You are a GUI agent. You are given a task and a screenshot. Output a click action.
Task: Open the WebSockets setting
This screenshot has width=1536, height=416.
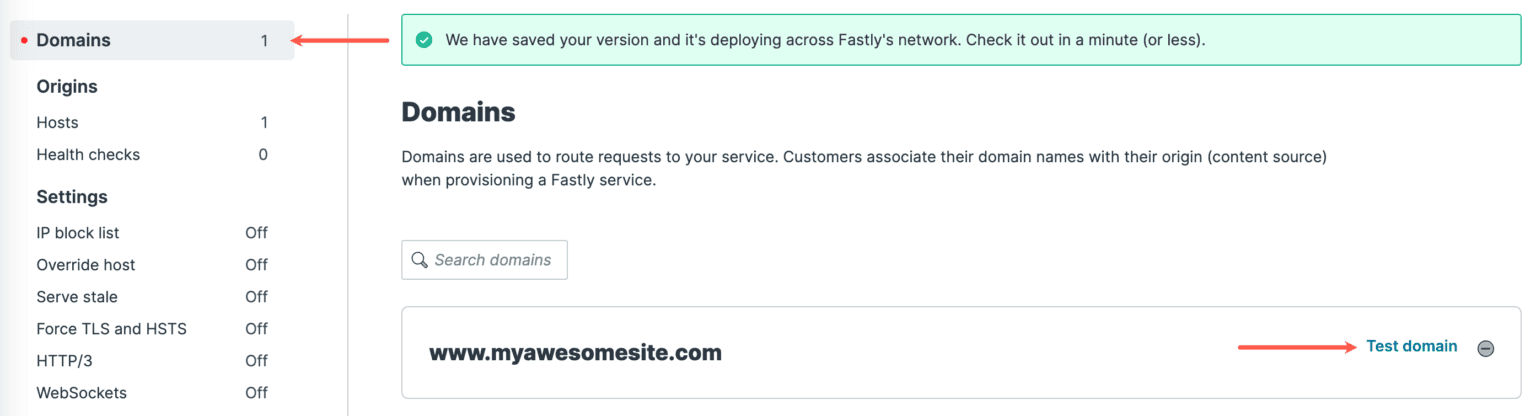[152, 393]
